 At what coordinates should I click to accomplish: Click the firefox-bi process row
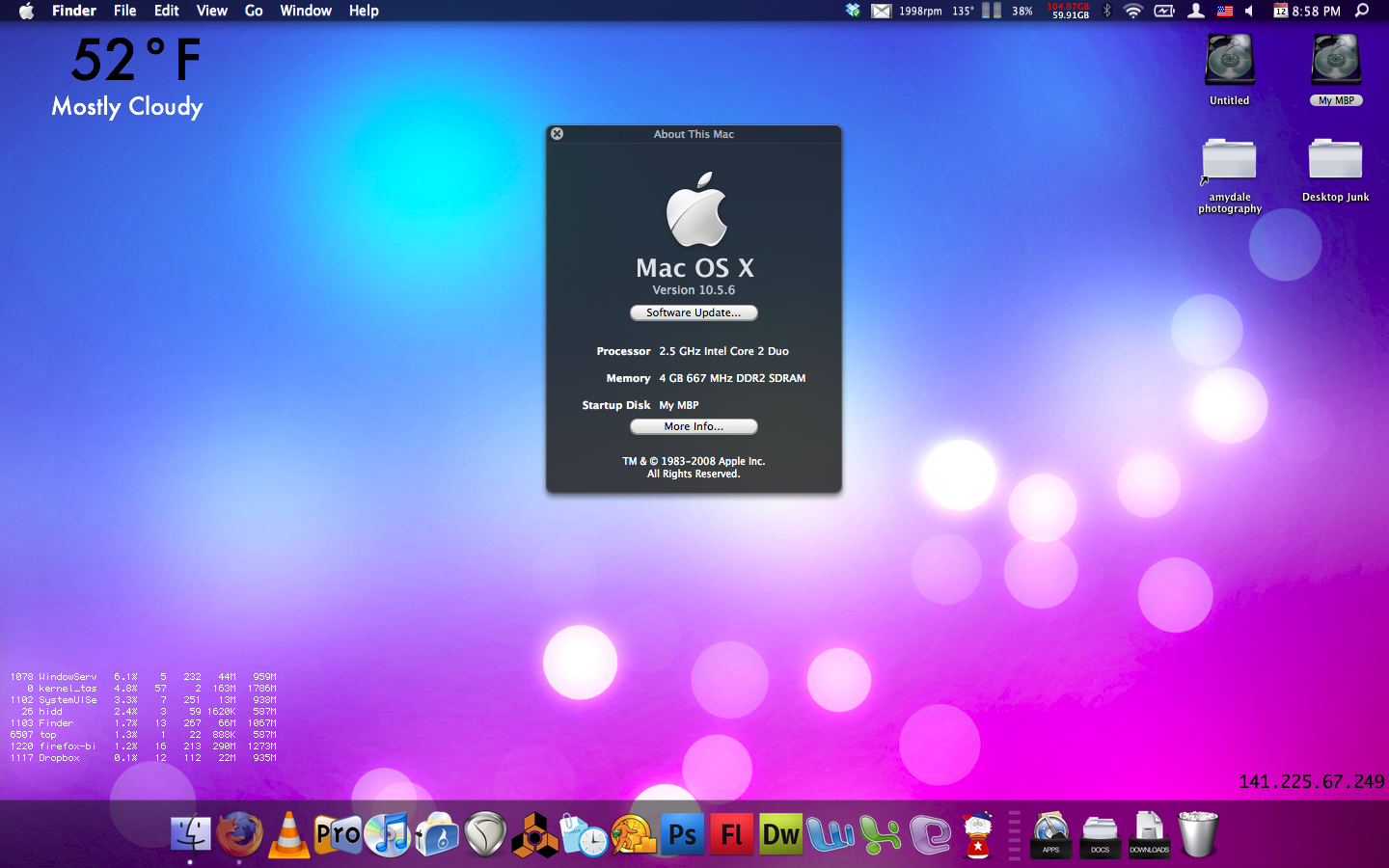(143, 746)
